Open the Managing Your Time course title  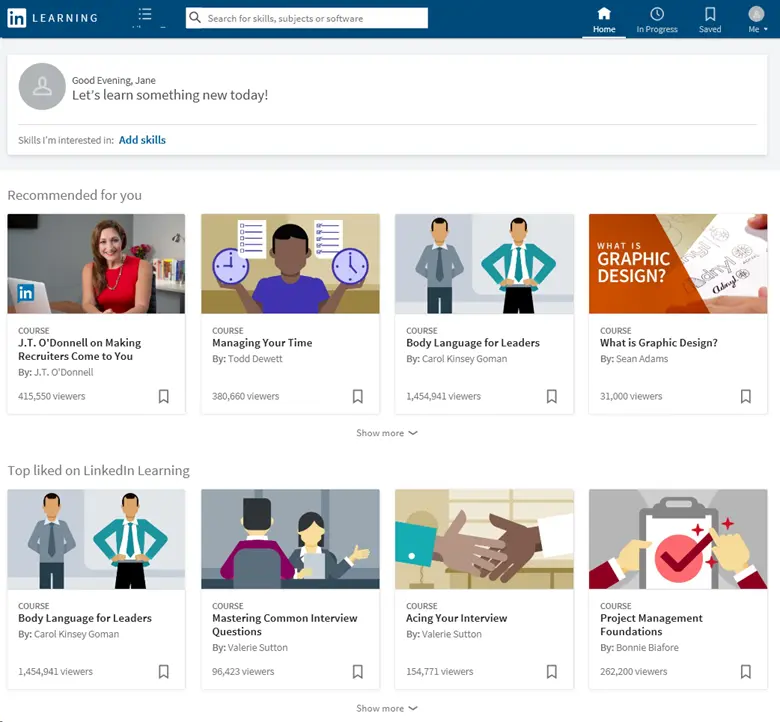click(262, 343)
